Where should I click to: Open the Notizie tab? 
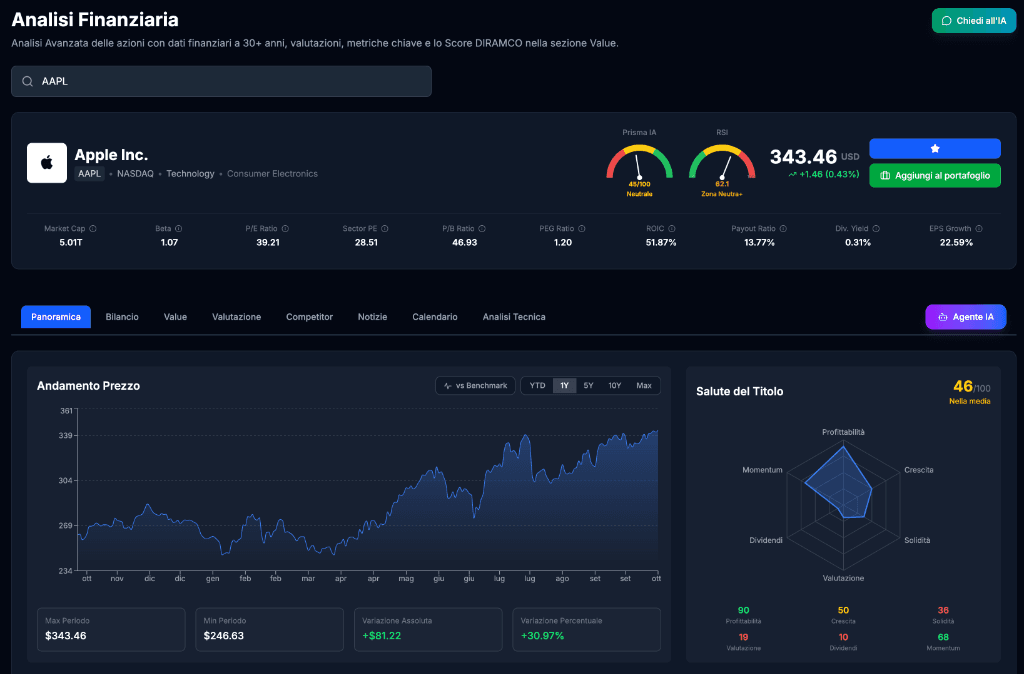pyautogui.click(x=372, y=317)
